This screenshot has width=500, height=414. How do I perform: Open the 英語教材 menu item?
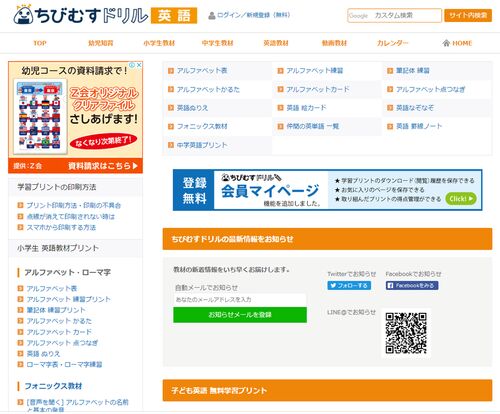tap(276, 43)
